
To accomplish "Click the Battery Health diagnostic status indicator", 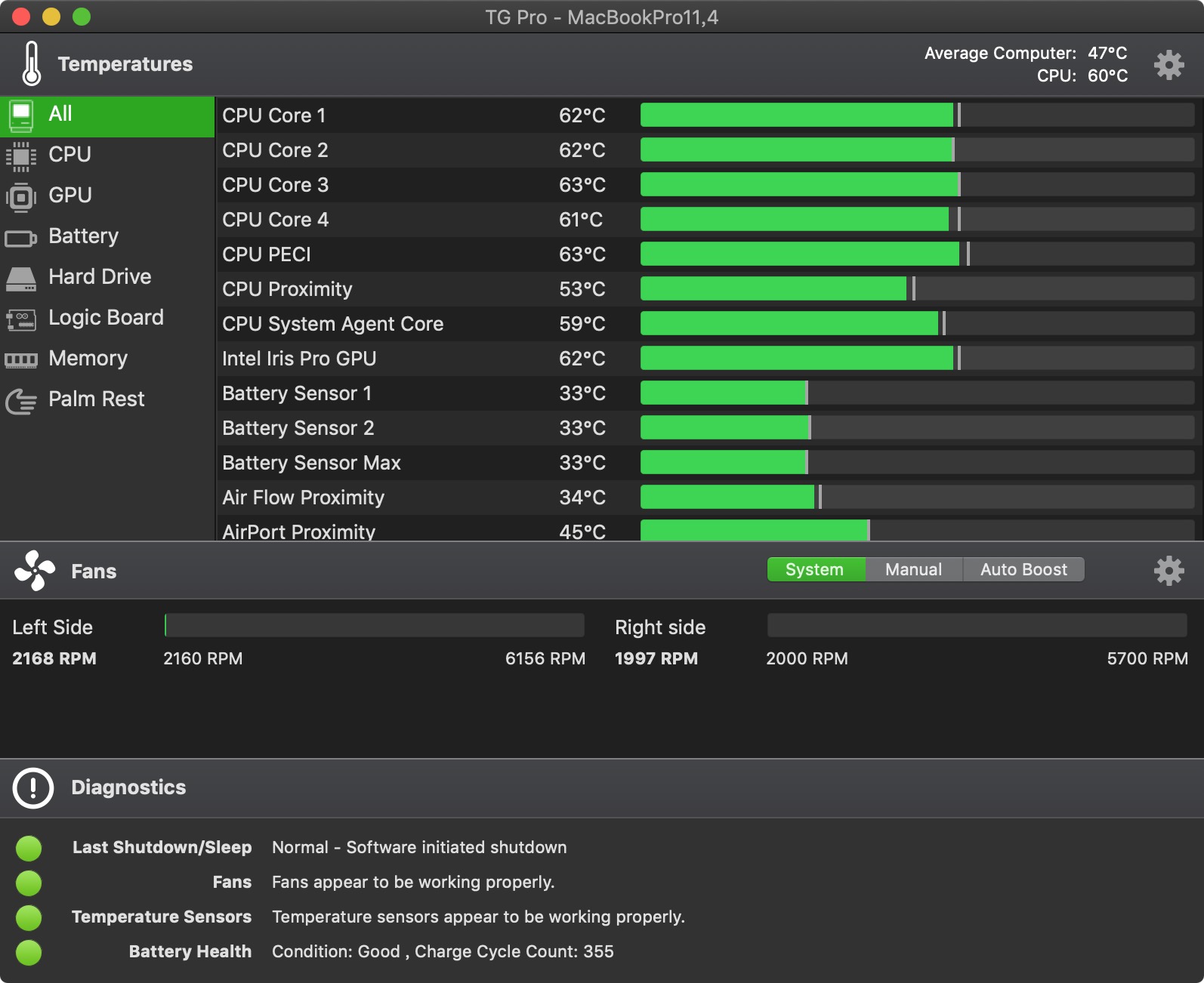I will pyautogui.click(x=29, y=952).
